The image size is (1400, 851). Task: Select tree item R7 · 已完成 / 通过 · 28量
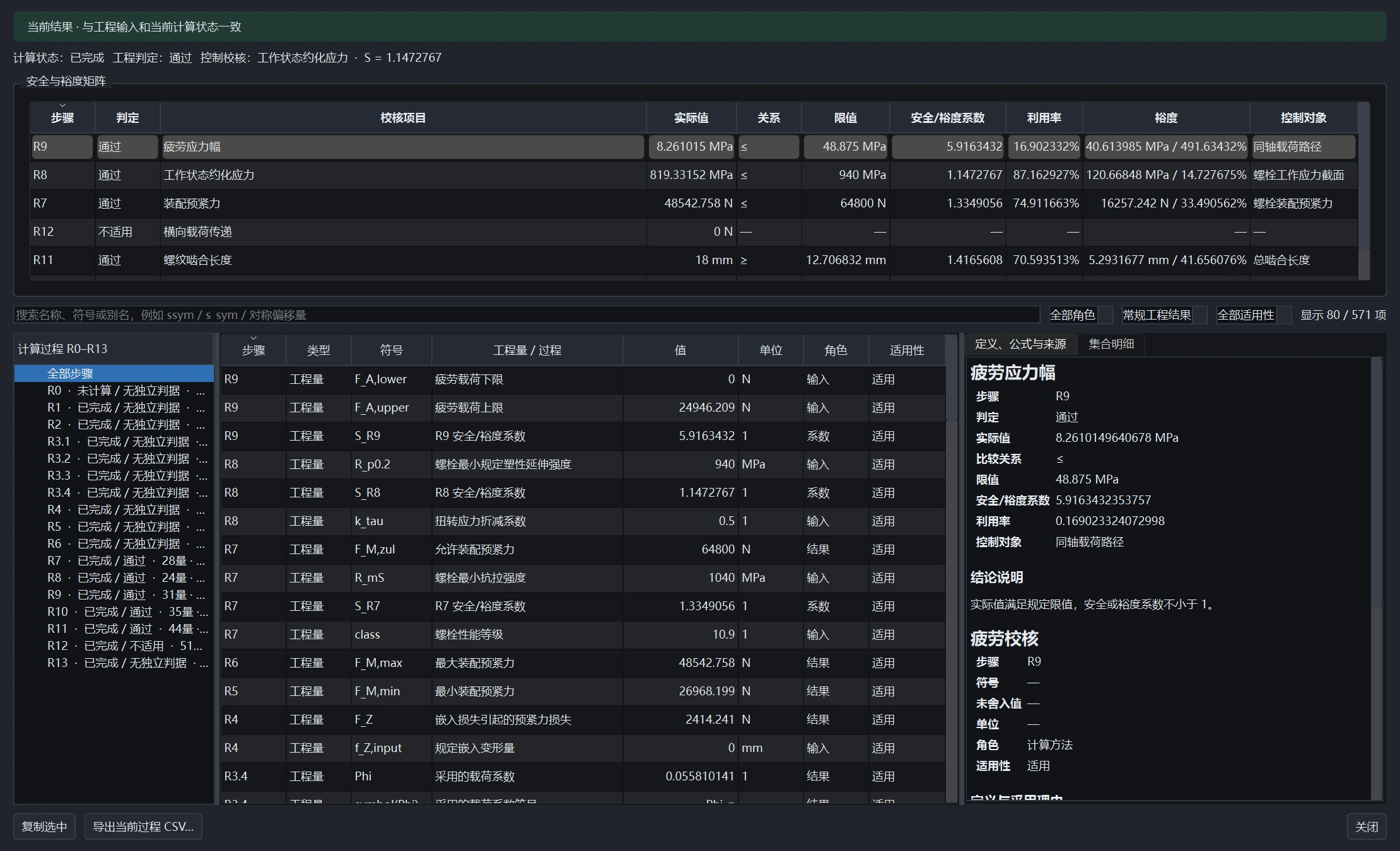[x=114, y=561]
